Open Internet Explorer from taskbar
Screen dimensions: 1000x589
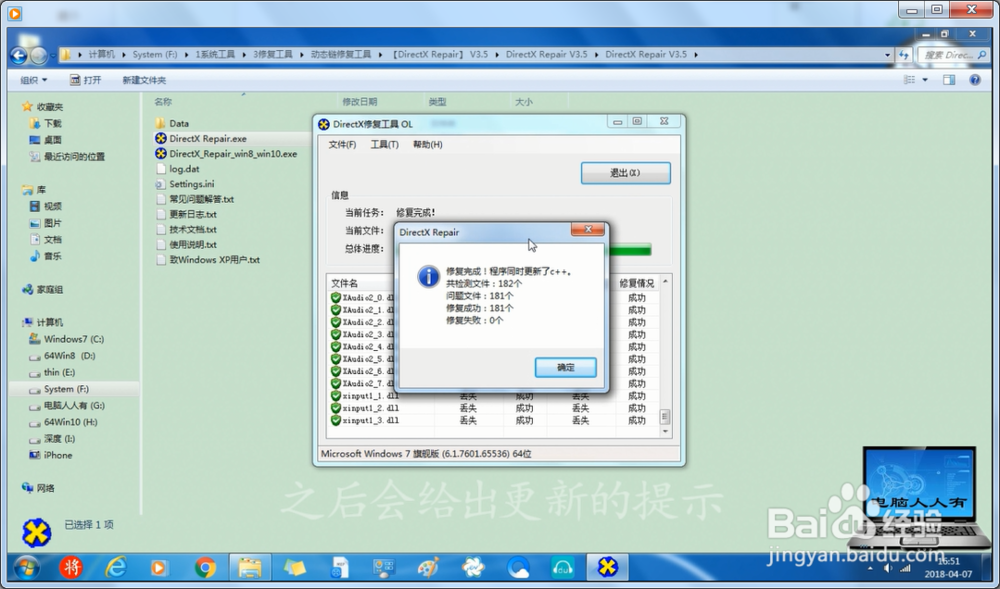coord(116,567)
